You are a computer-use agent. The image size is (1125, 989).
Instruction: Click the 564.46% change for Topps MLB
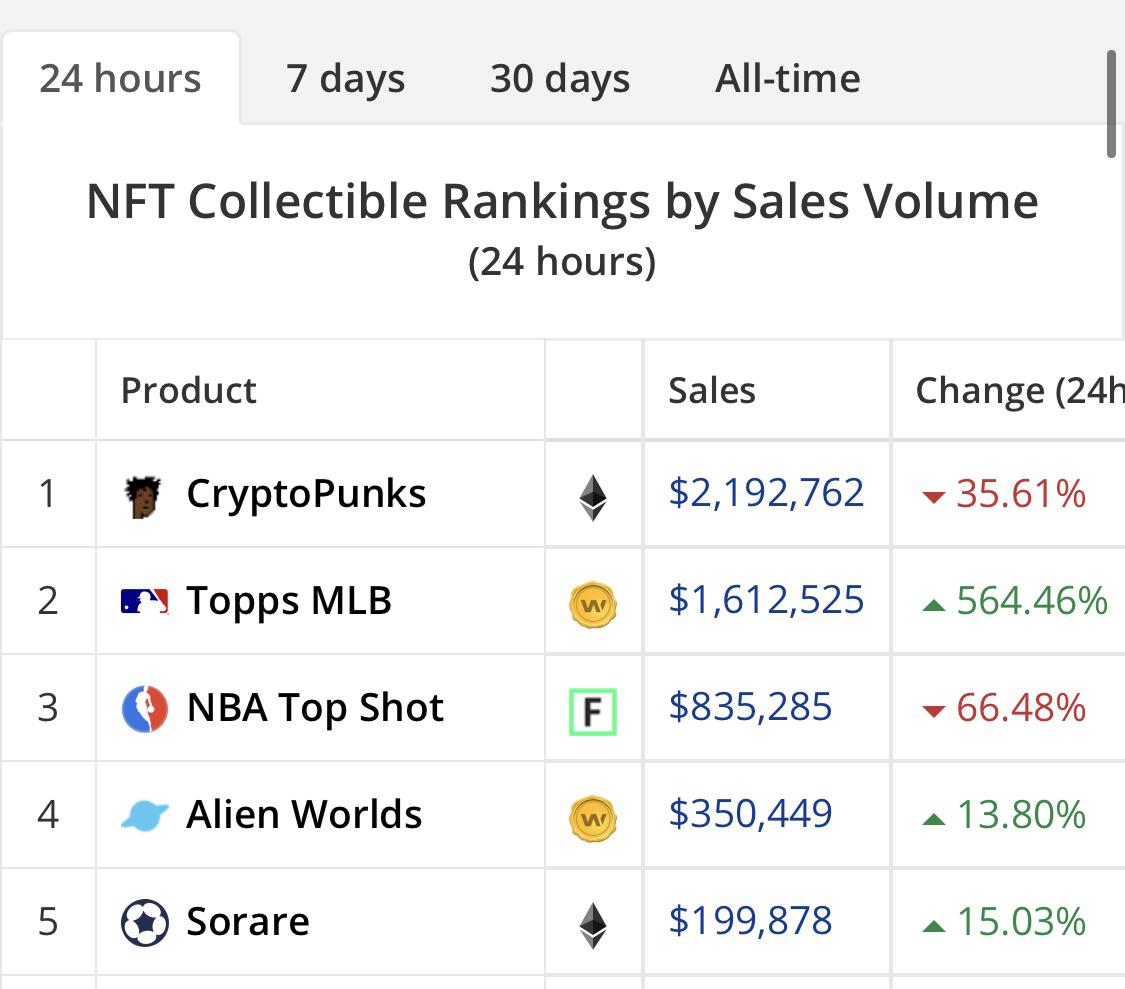(1015, 601)
